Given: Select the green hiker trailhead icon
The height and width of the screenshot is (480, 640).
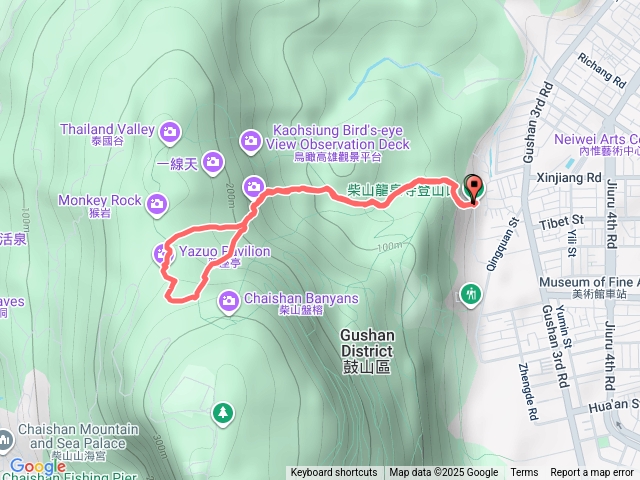Looking at the screenshot, I should pos(471,295).
